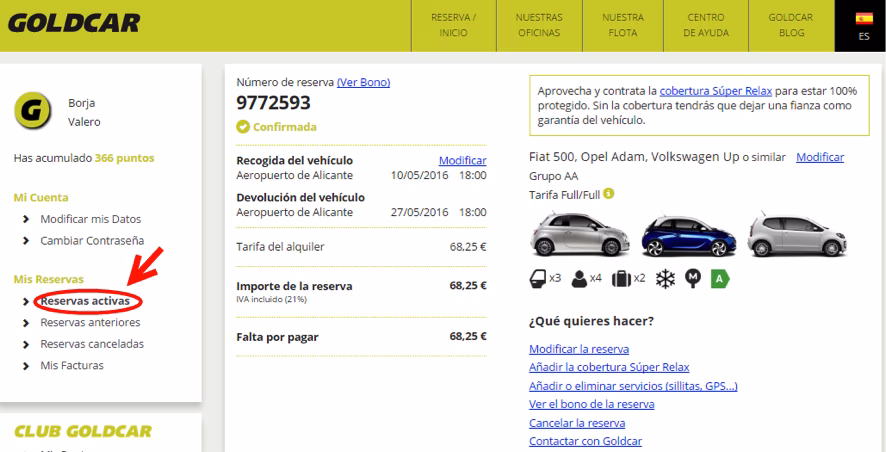886x452 pixels.
Task: Open Reservas anteriores
Action: 90,323
